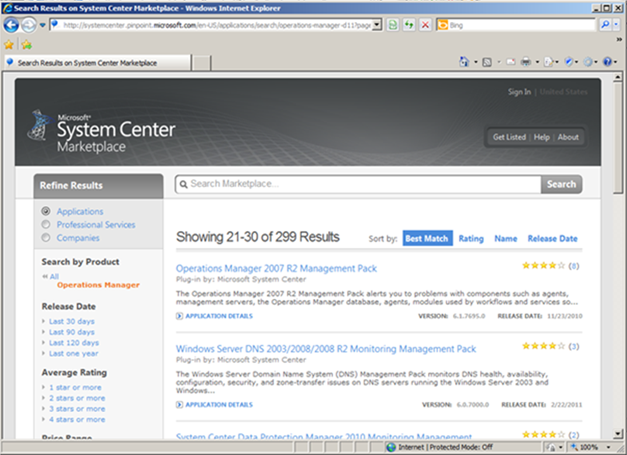Open the 100% zoom level dropdown in status bar
The image size is (627, 455).
[608, 447]
